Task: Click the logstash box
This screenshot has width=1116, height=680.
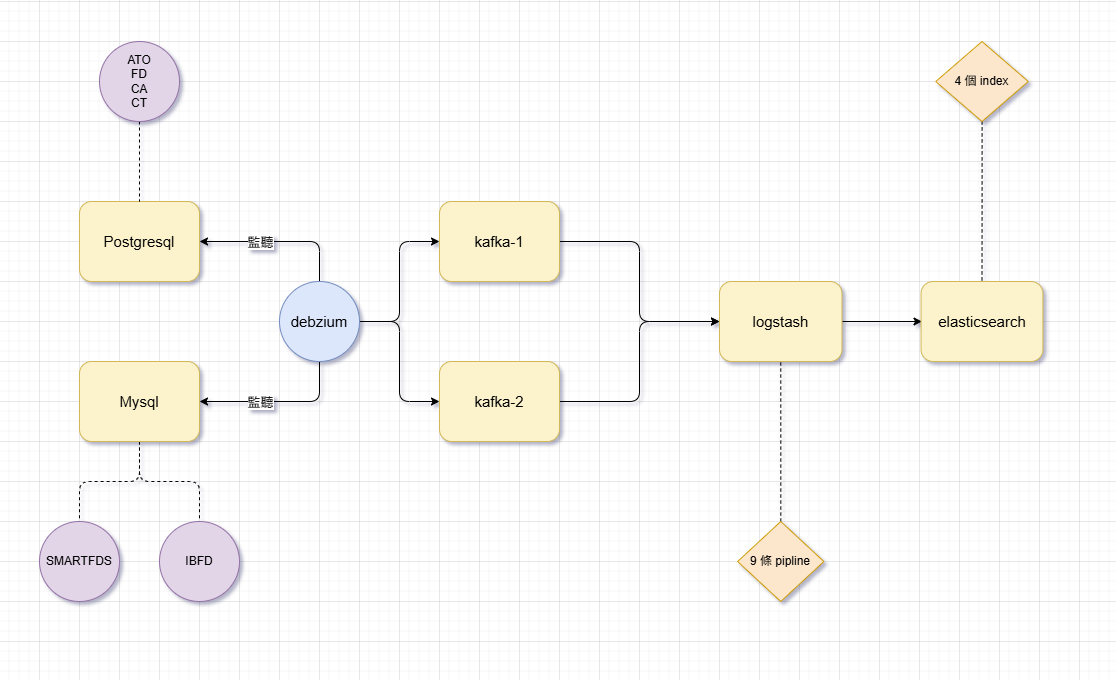Action: [x=780, y=322]
